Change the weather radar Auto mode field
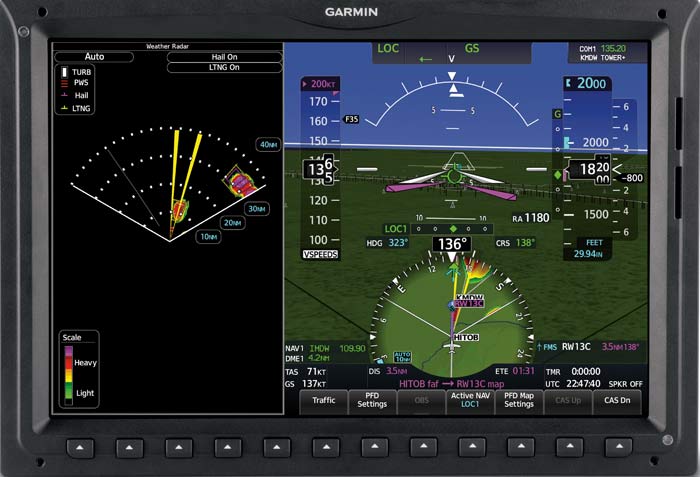This screenshot has width=700, height=477. [94, 57]
